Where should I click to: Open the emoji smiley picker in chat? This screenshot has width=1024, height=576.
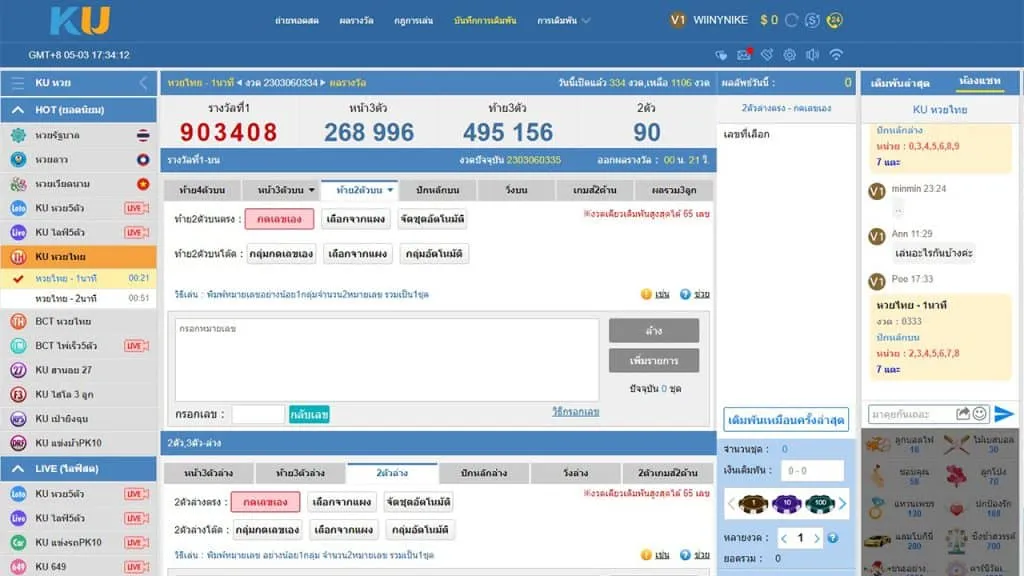(x=980, y=413)
